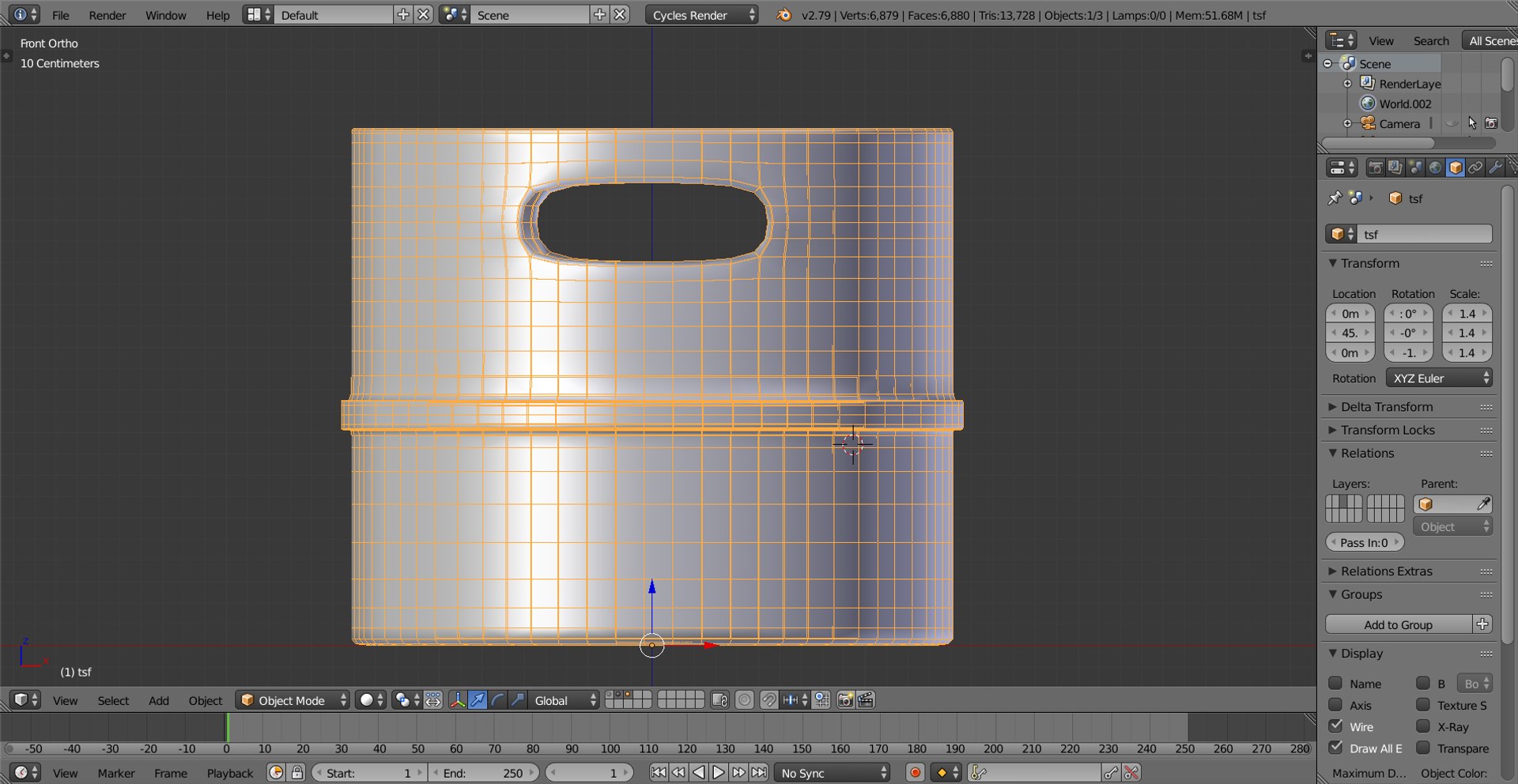Screen dimensions: 1518x784
Task: Expand the Delta Transform panel
Action: pos(1386,407)
